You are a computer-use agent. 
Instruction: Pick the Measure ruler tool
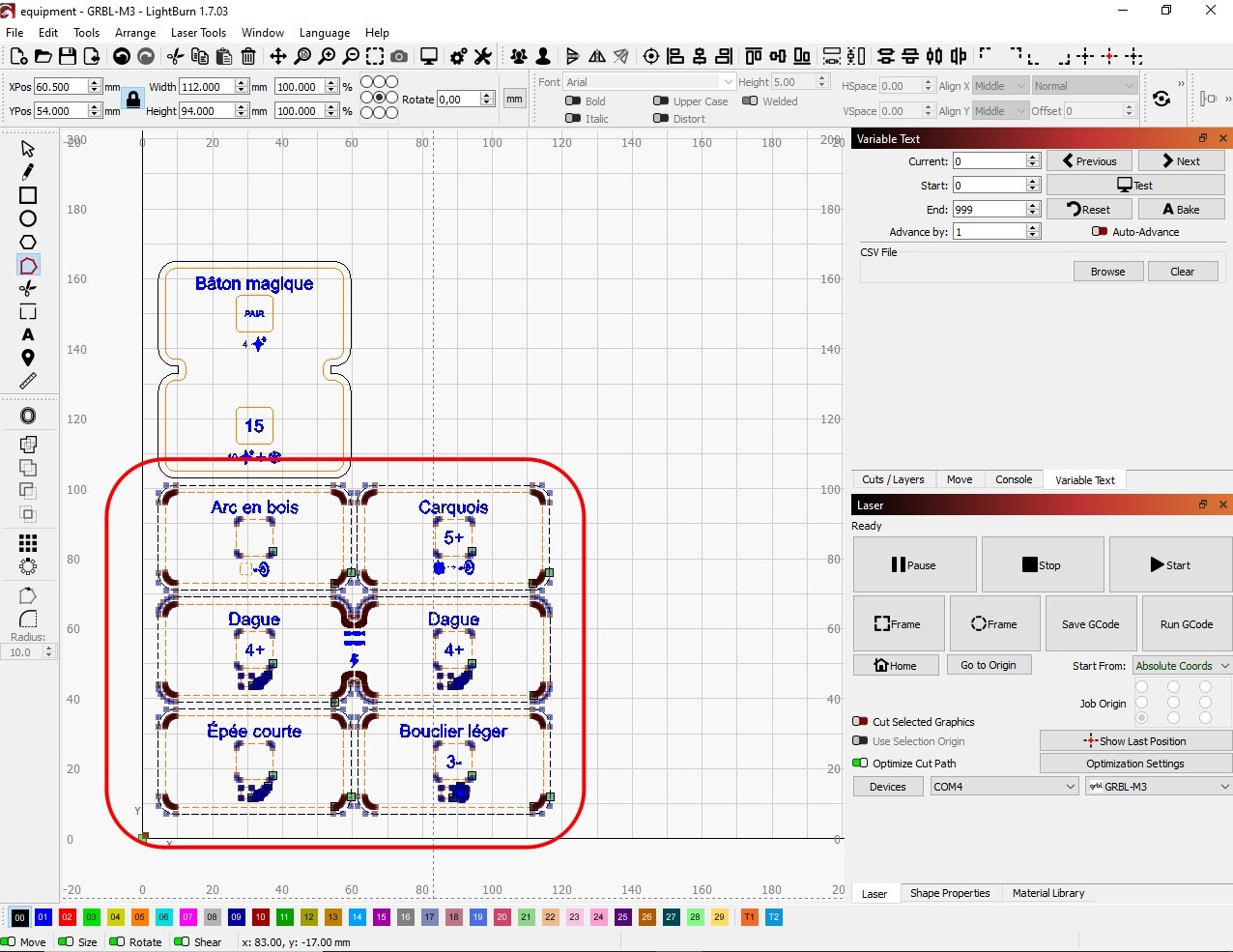click(28, 381)
